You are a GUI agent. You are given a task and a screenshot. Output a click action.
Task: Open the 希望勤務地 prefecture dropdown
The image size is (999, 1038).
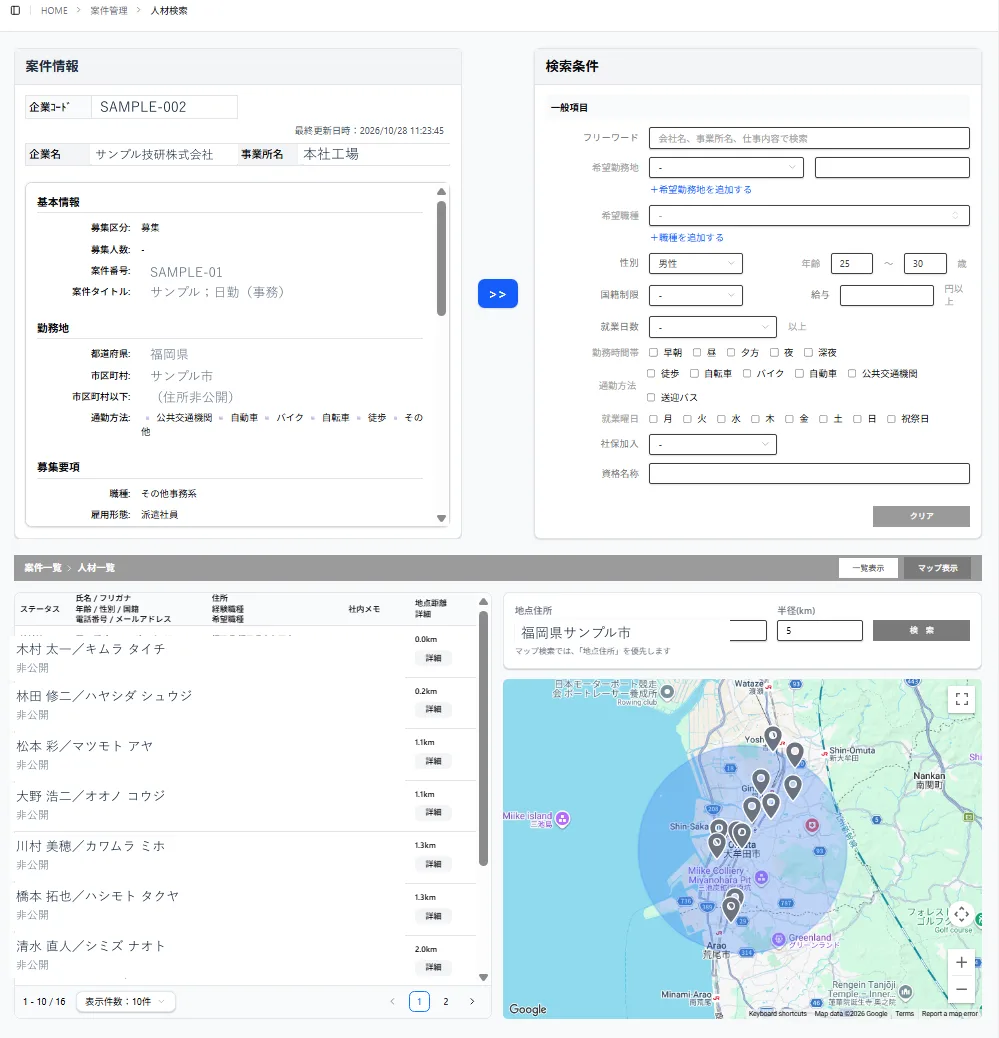[x=726, y=167]
